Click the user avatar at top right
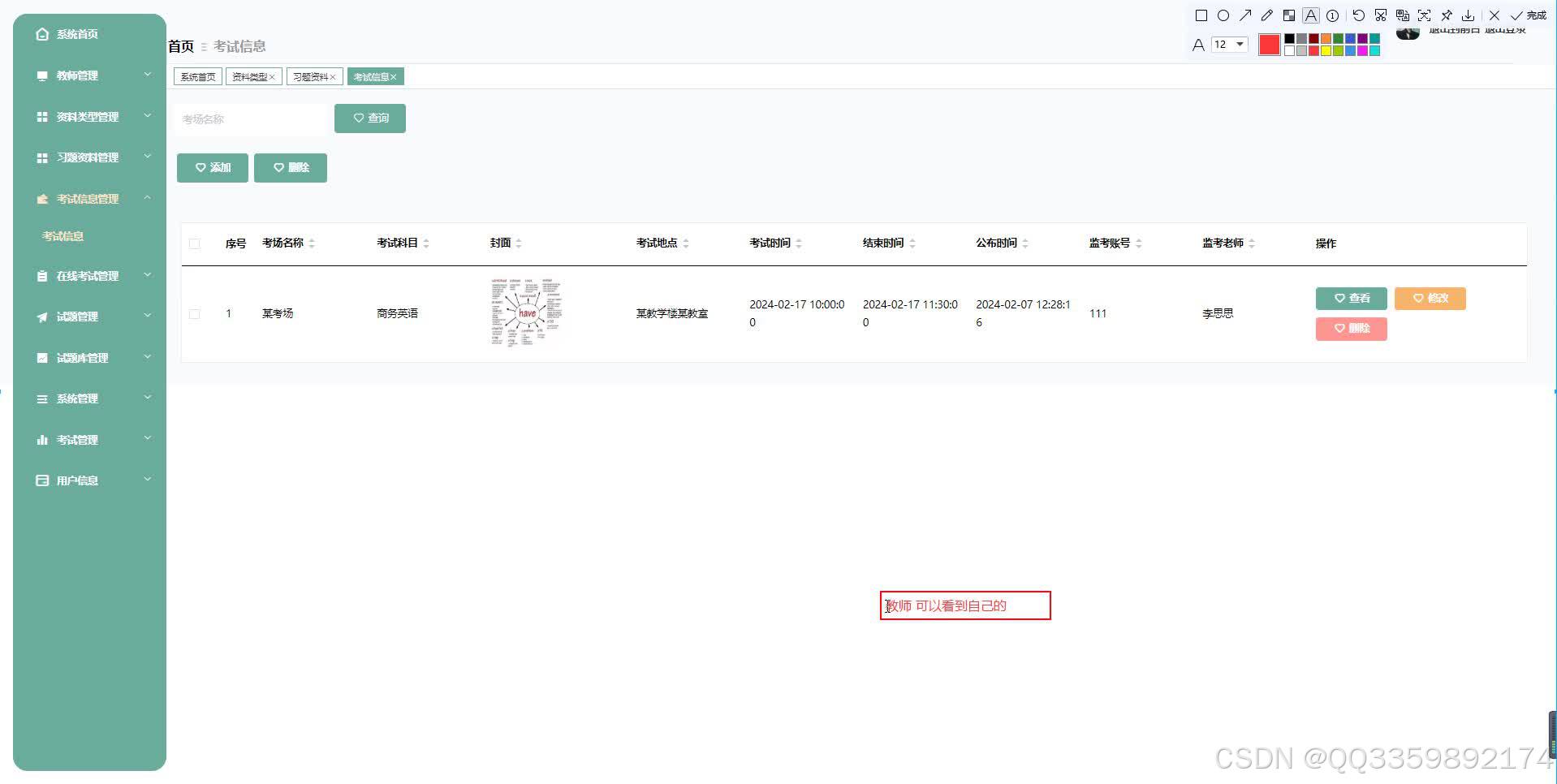This screenshot has width=1557, height=784. pyautogui.click(x=1408, y=32)
